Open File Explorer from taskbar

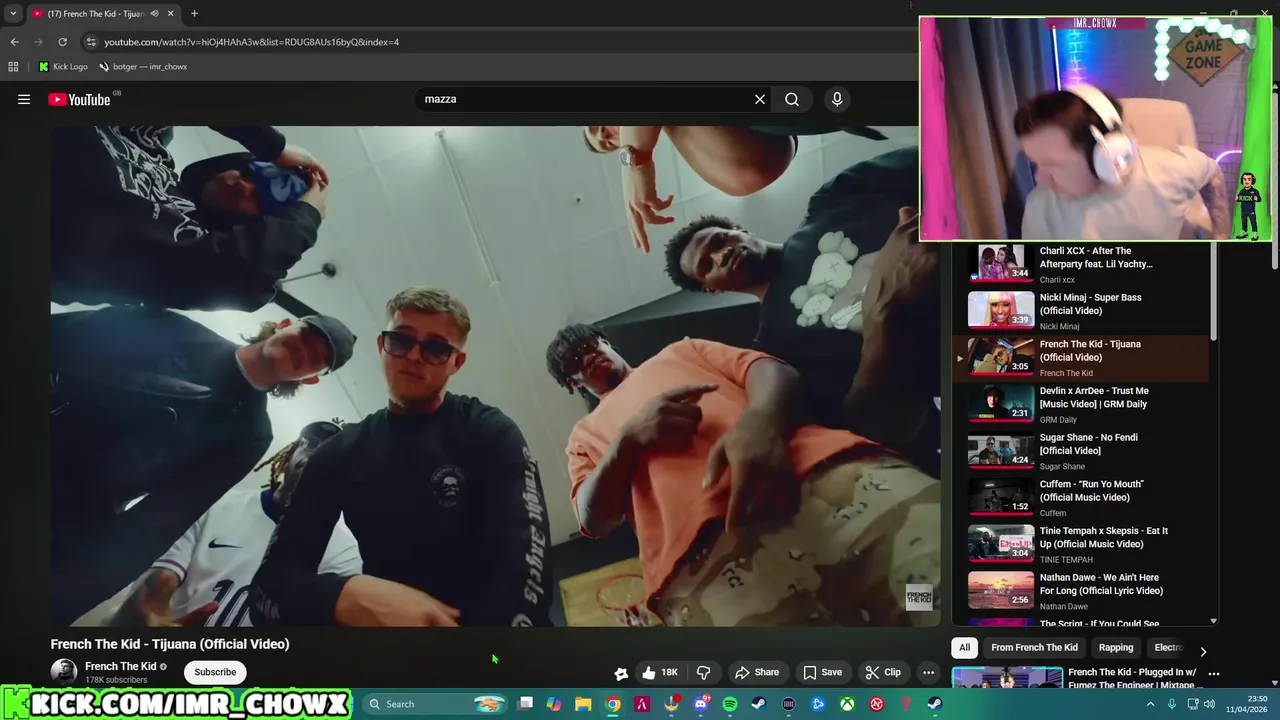point(583,704)
